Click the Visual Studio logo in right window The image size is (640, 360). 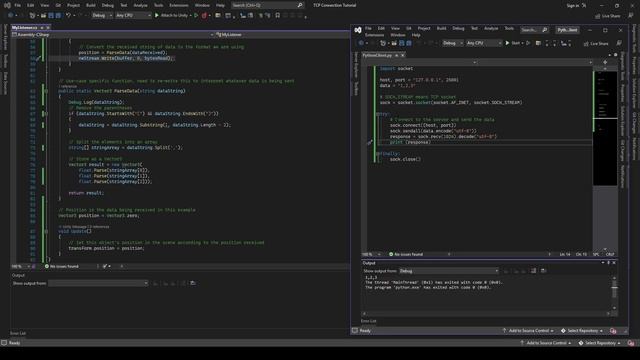(358, 30)
